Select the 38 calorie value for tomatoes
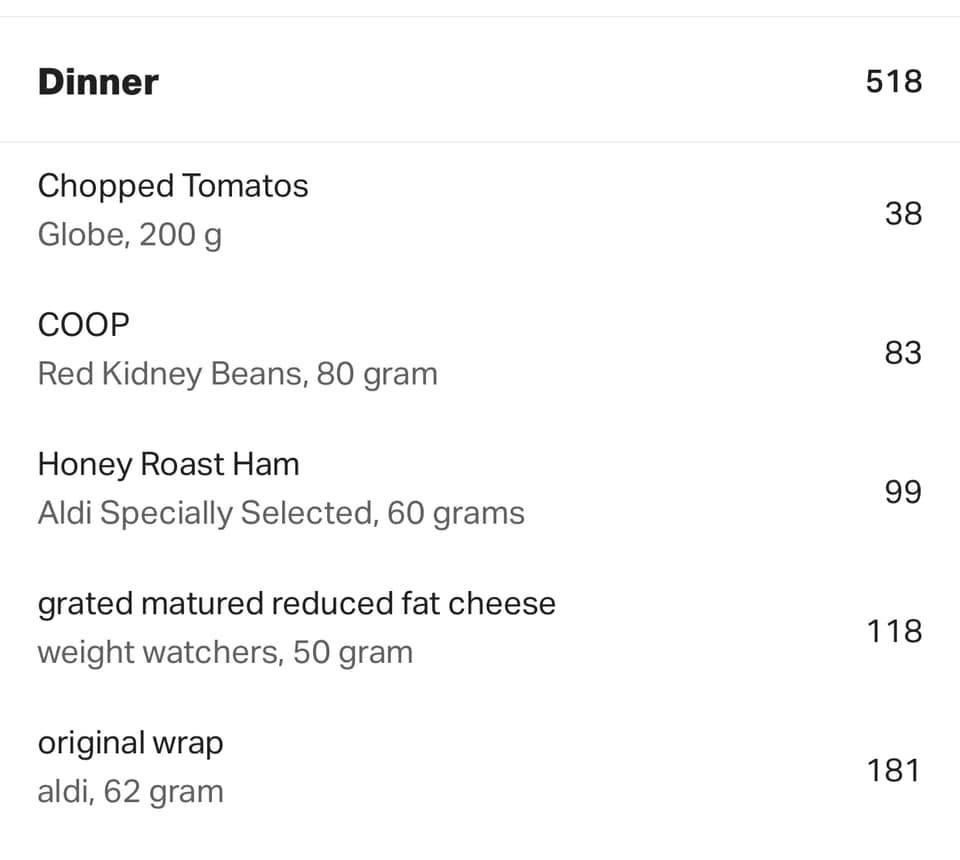Viewport: 960px width, 860px height. 903,214
